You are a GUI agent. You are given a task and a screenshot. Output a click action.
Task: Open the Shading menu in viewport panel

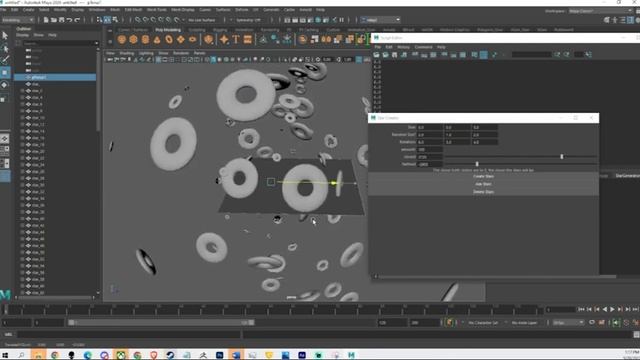pos(127,53)
